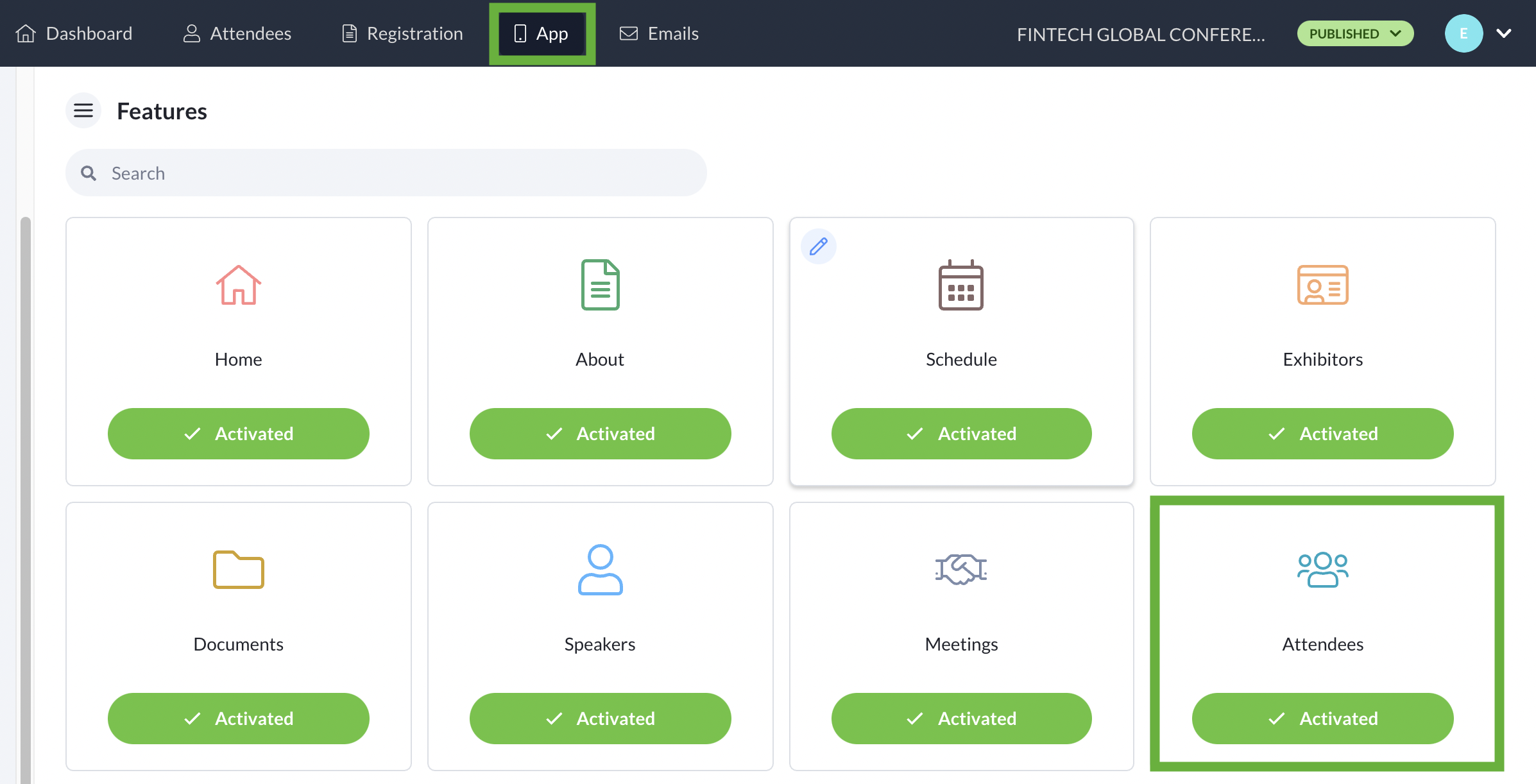Click the FINTECH GLOBAL CONFERE... event title
This screenshot has height=784, width=1536.
[x=1141, y=34]
